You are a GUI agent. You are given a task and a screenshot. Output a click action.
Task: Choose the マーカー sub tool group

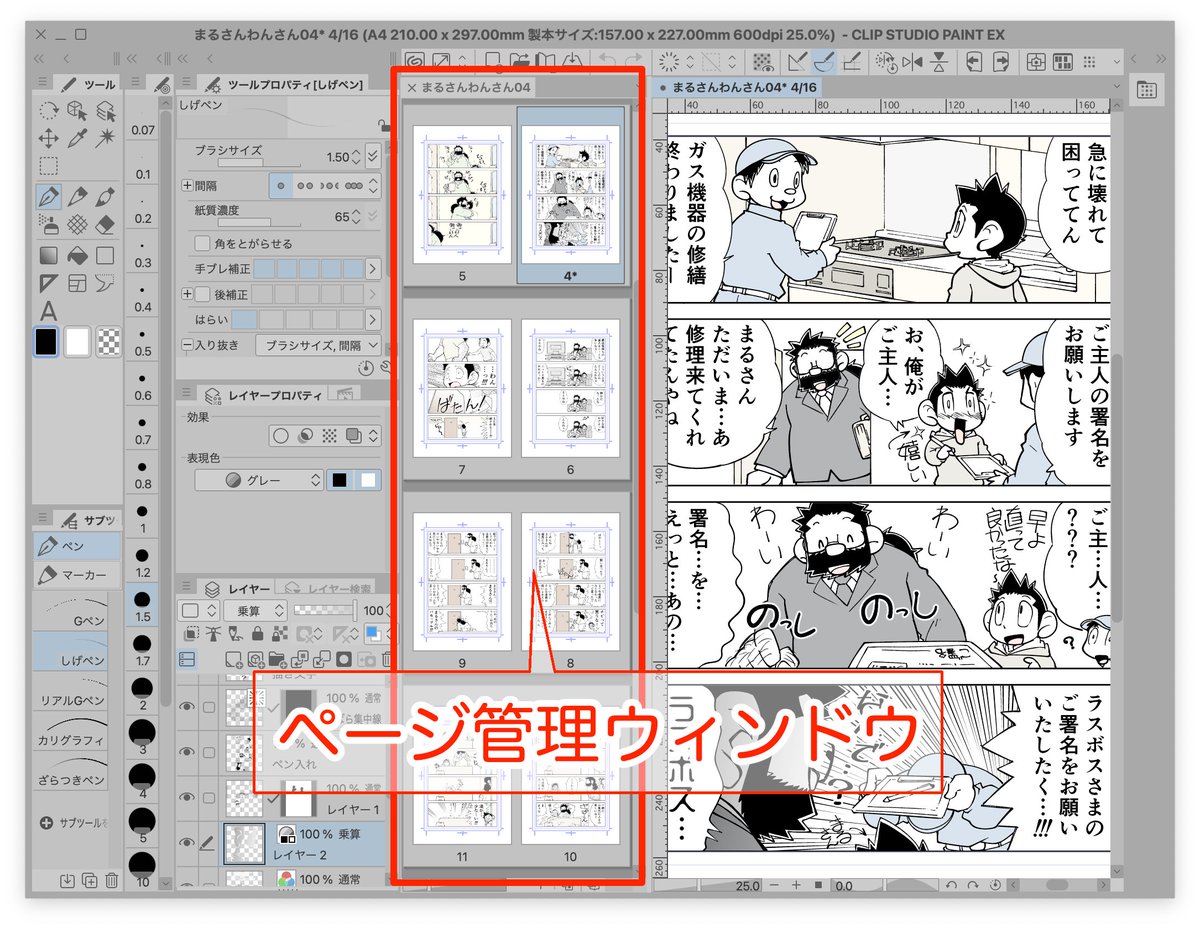(x=77, y=575)
